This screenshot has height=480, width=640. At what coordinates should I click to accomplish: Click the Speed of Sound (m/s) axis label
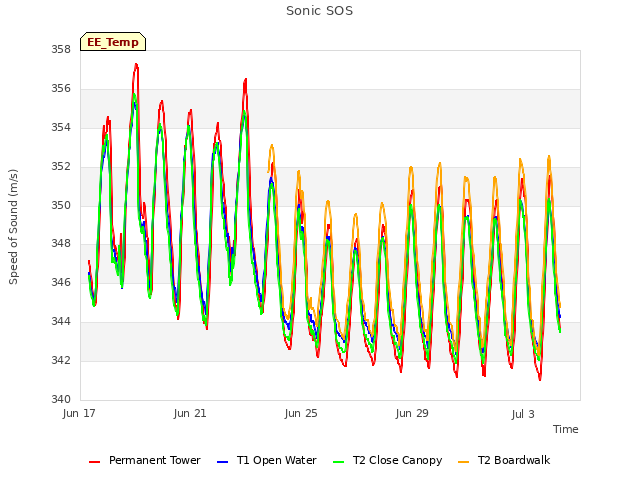pos(13,227)
